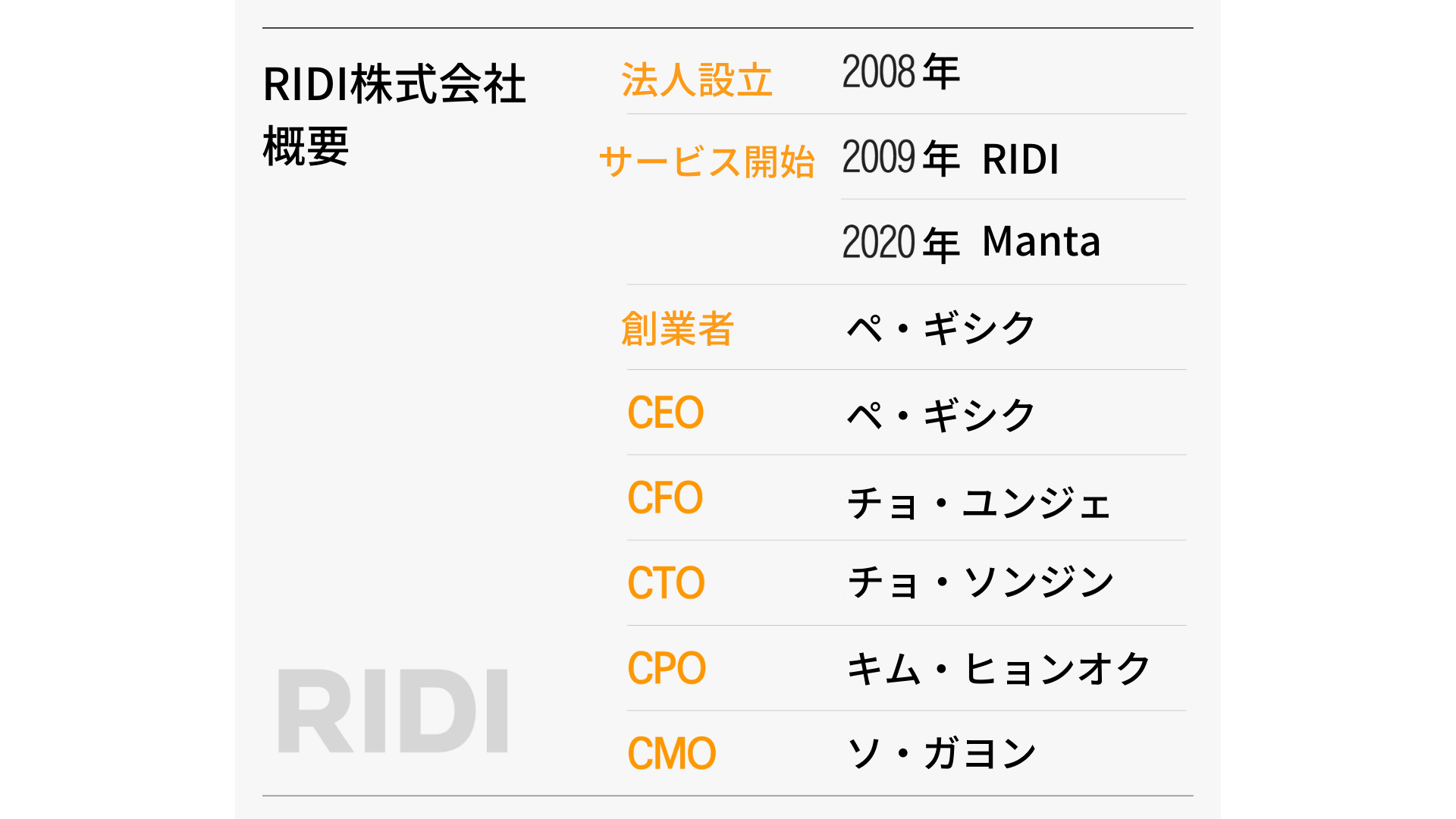1456x819 pixels.
Task: Click the orange CEO label
Action: [666, 413]
